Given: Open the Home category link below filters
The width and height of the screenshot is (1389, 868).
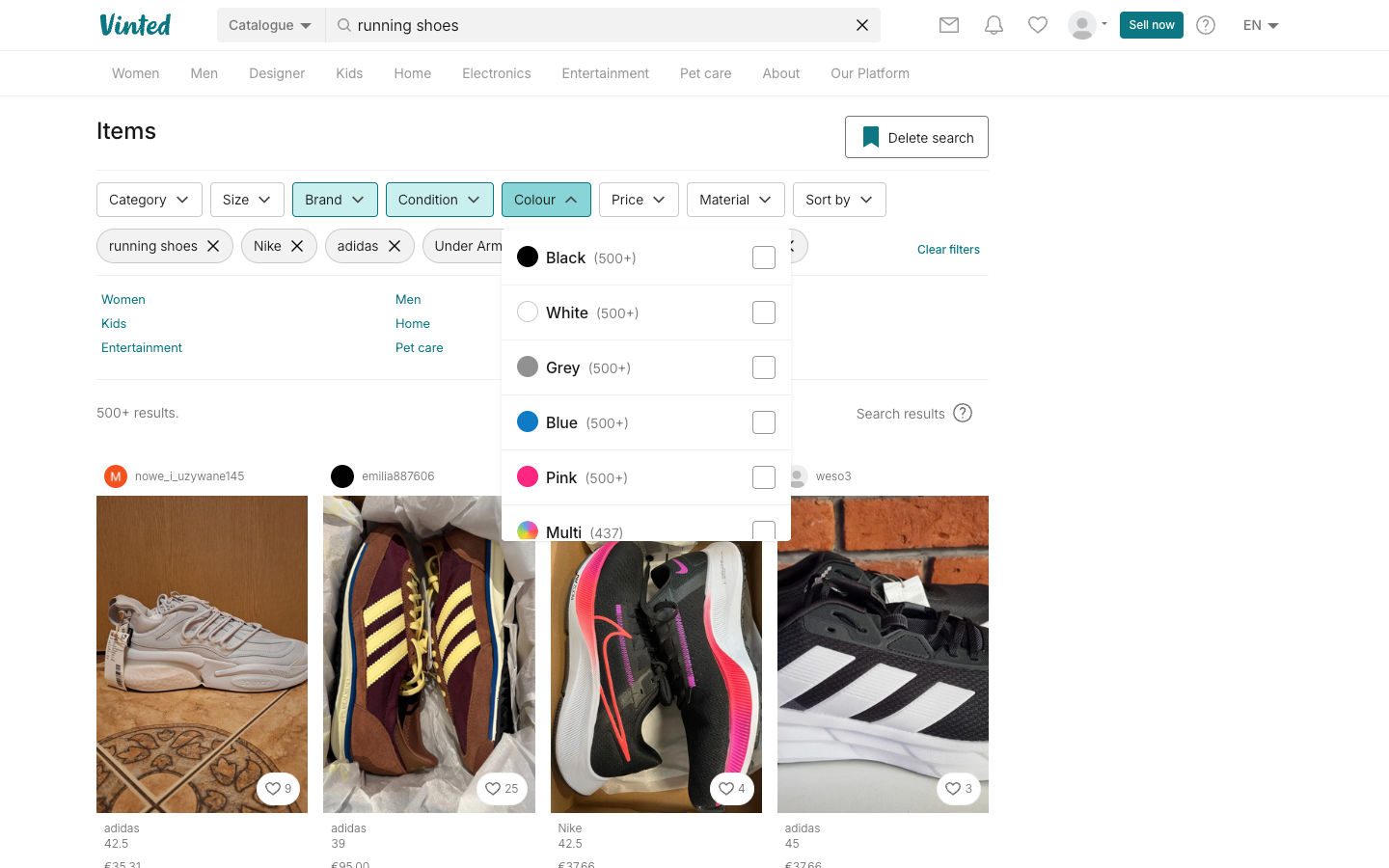Looking at the screenshot, I should coord(413,324).
